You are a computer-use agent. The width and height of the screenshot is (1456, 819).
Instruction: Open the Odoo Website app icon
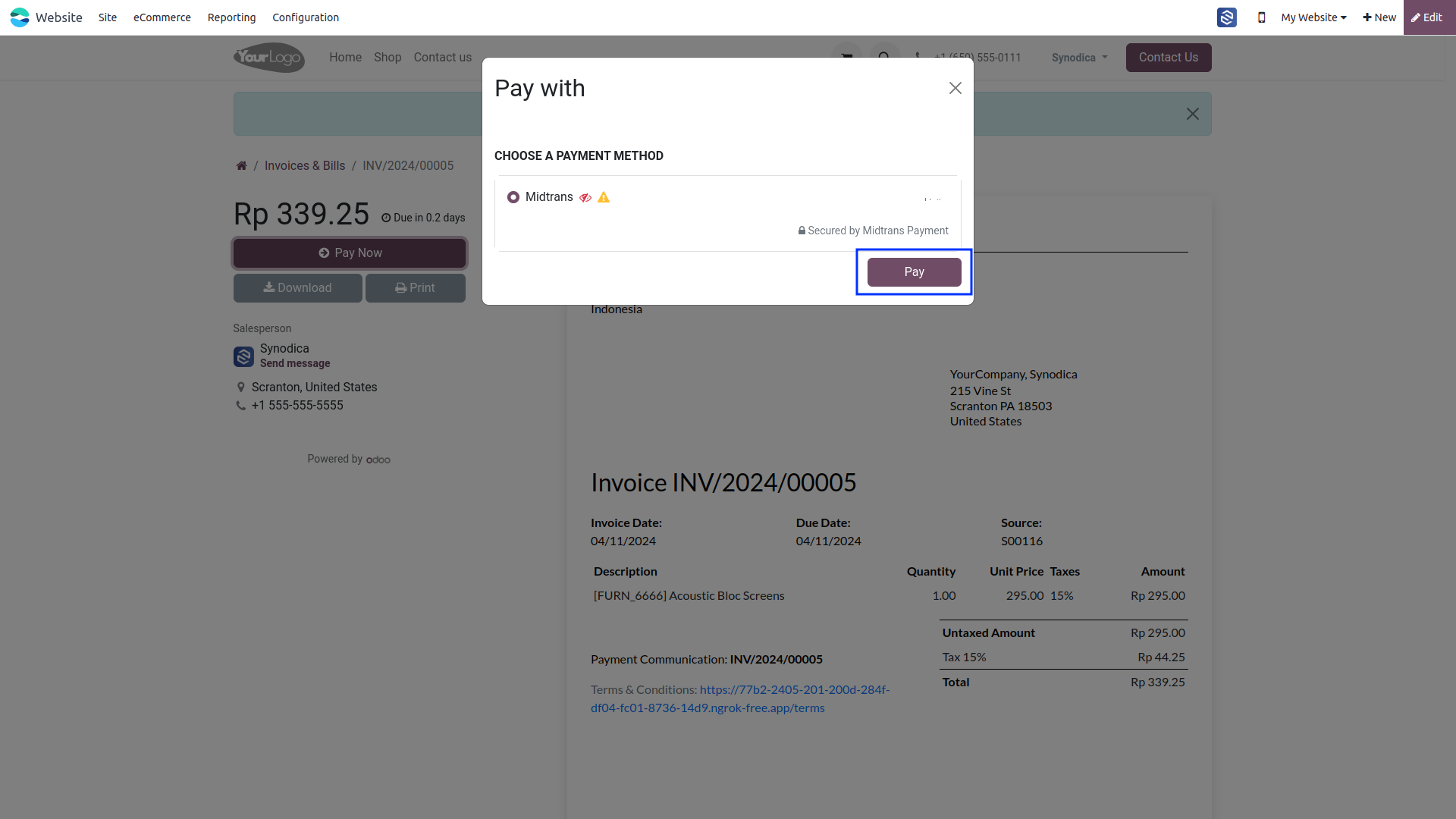20,17
